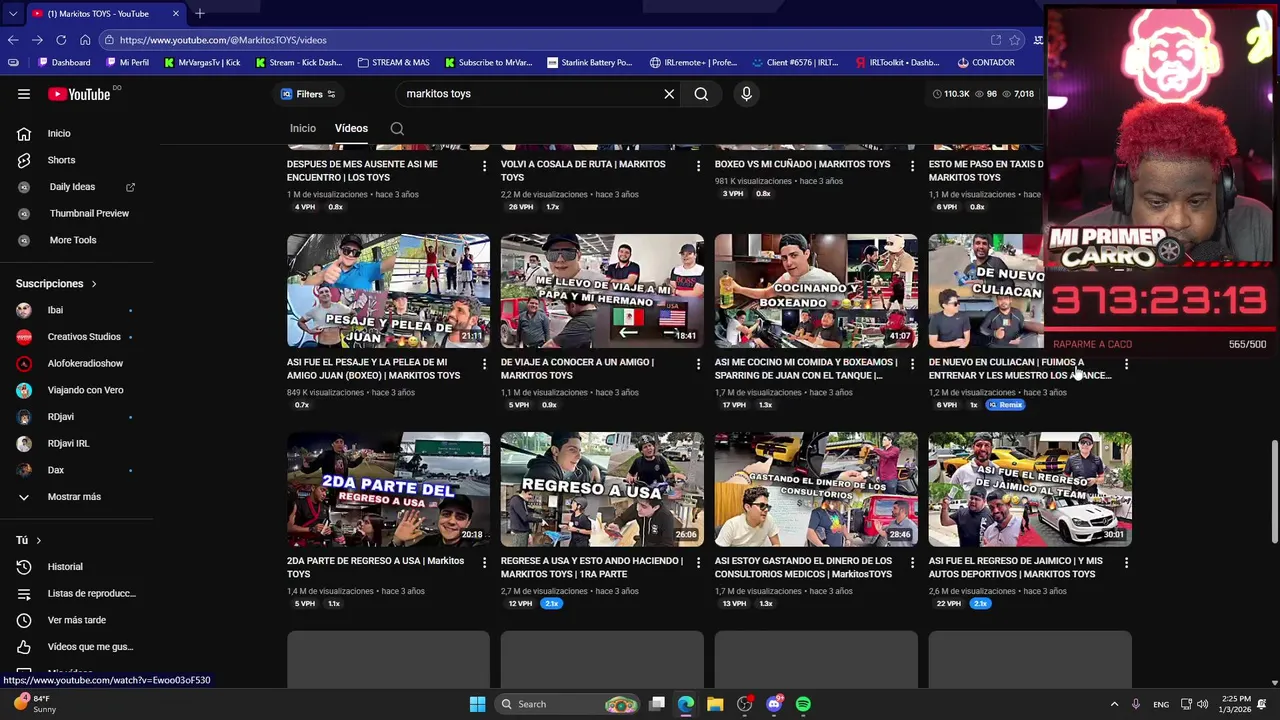
Task: Click the YouTube logo
Action: point(79,94)
